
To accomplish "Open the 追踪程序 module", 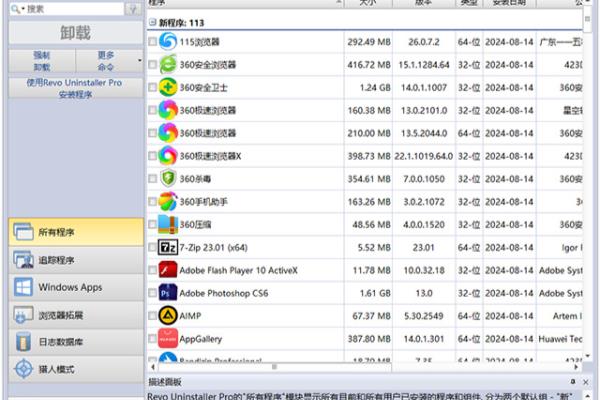I will (76, 260).
